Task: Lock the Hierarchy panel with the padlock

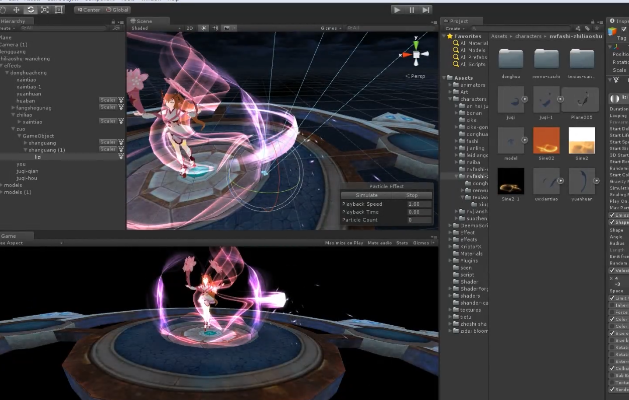Action: pyautogui.click(x=114, y=22)
